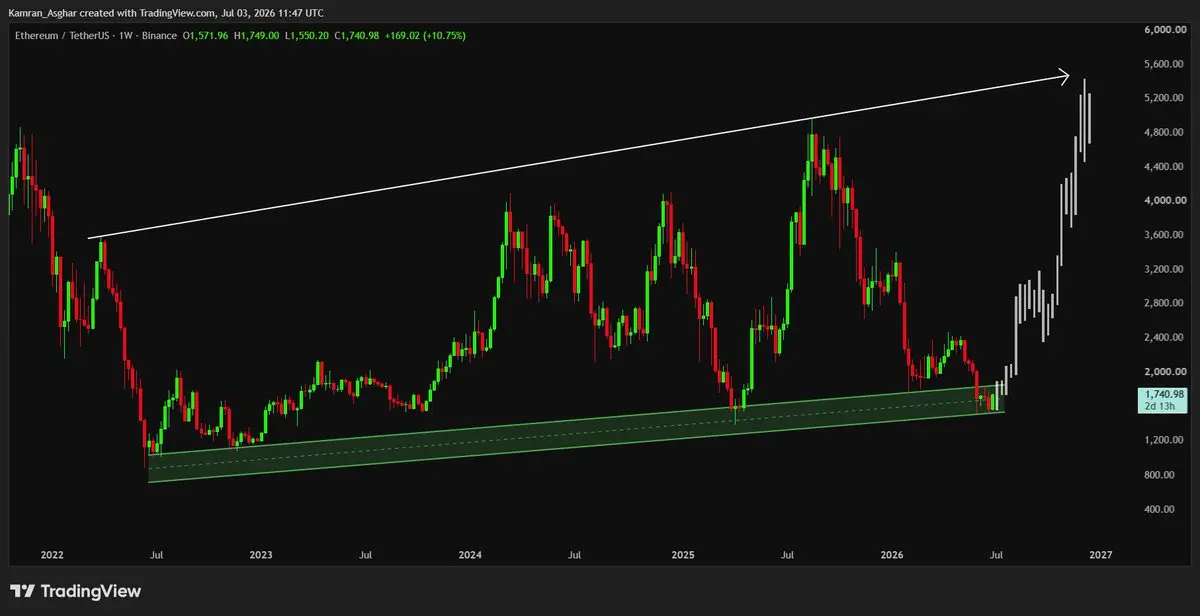Click the low value L1,550.20
The height and width of the screenshot is (616, 1200).
tap(308, 36)
